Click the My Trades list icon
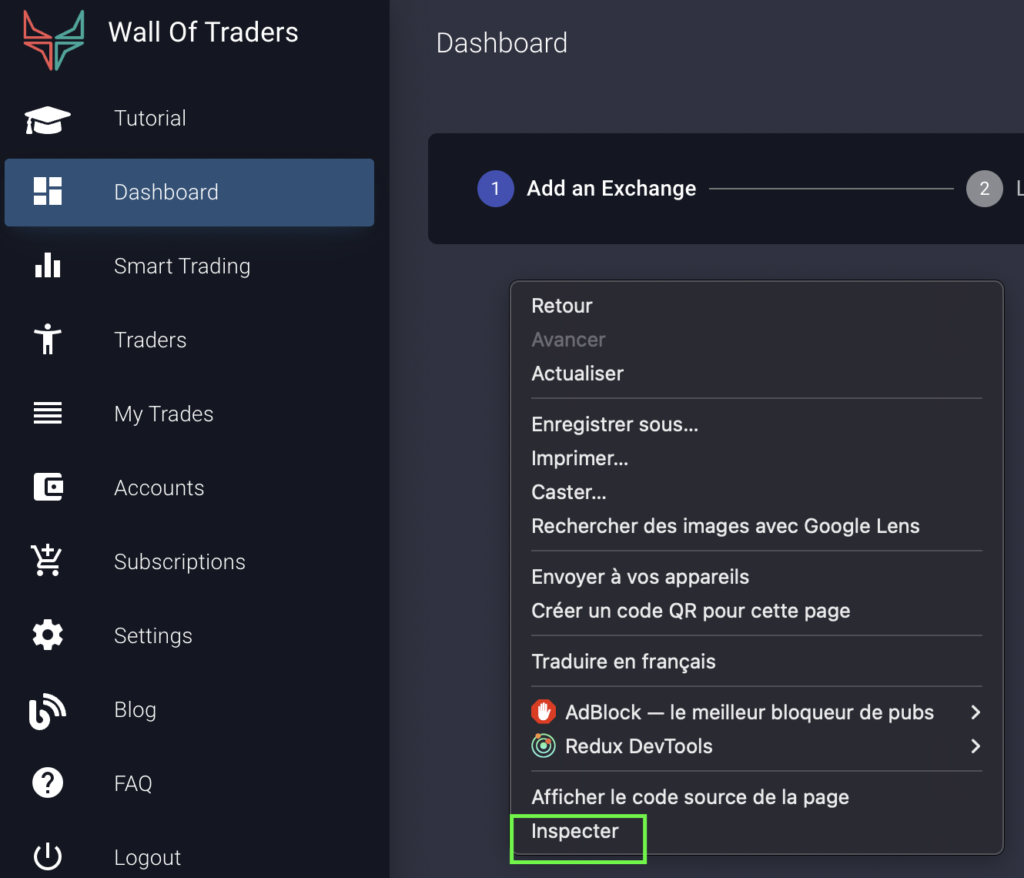The image size is (1024, 878). coord(46,413)
